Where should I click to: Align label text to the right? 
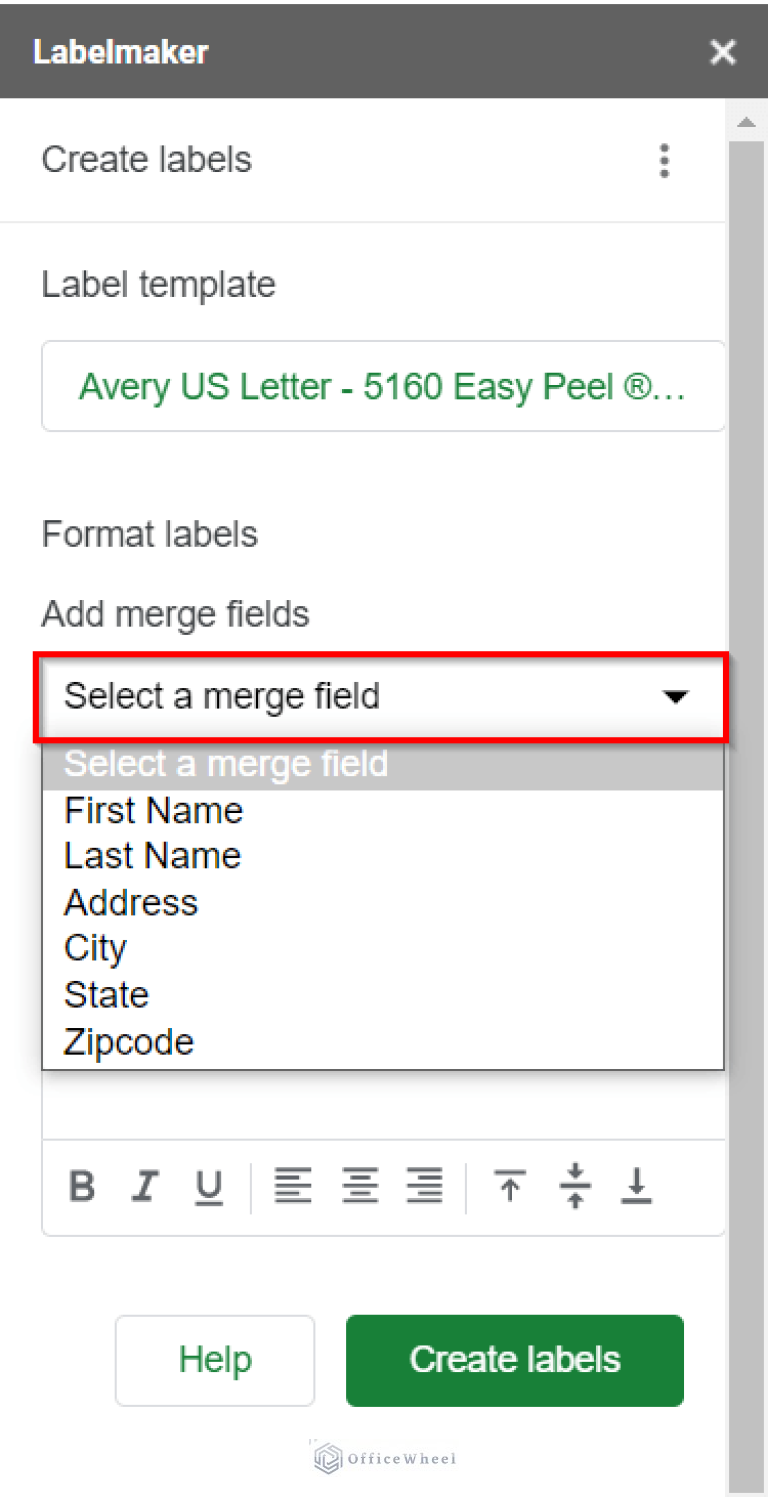point(424,1186)
